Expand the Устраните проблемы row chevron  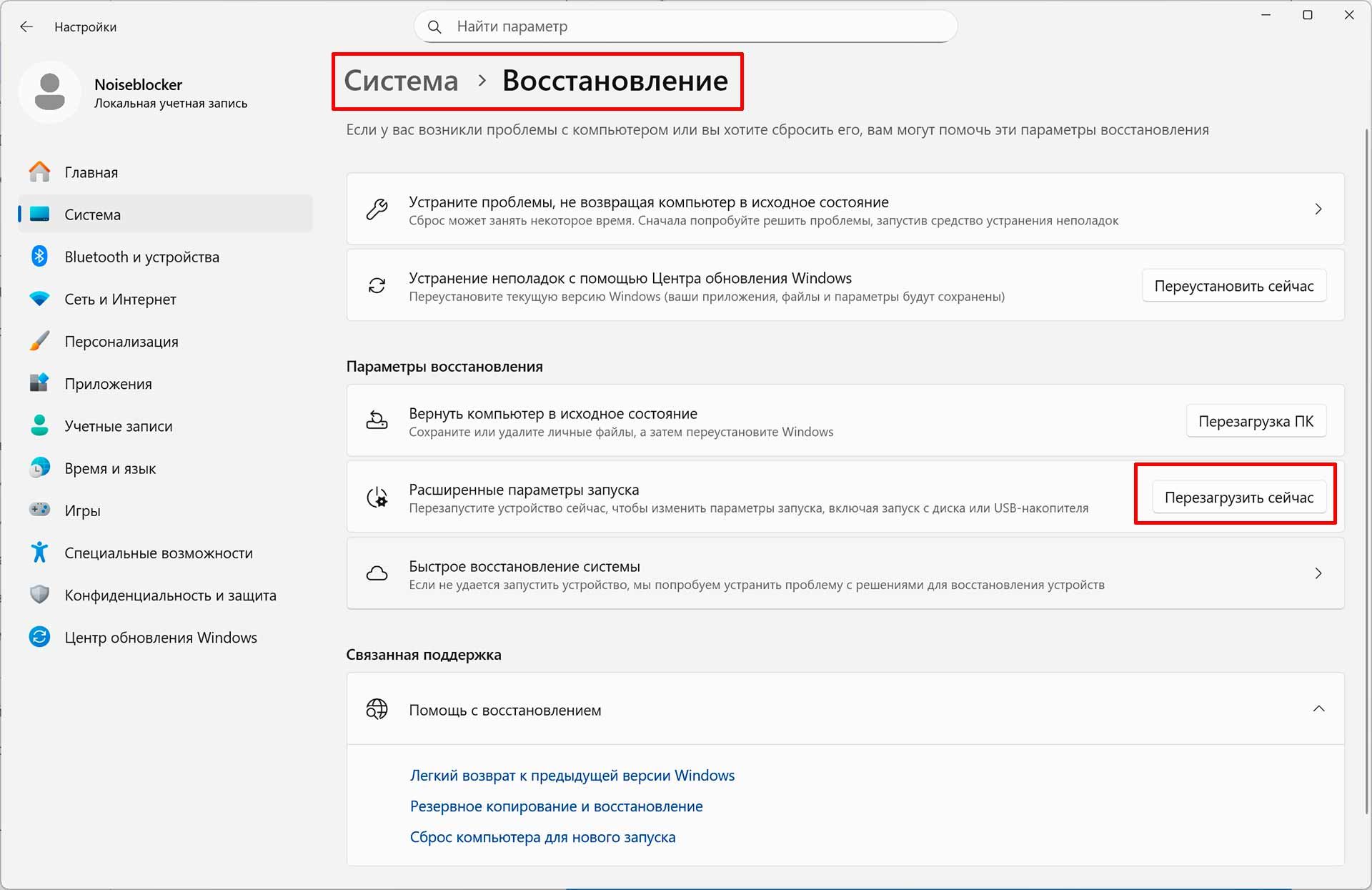[1318, 209]
